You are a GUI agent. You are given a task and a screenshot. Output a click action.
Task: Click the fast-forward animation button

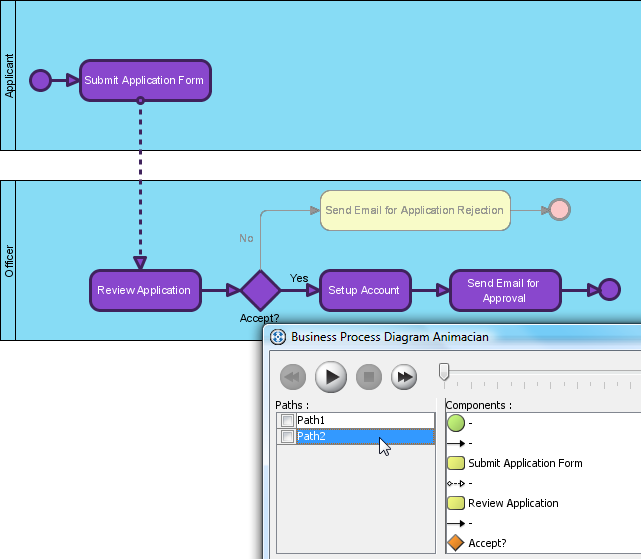click(404, 377)
